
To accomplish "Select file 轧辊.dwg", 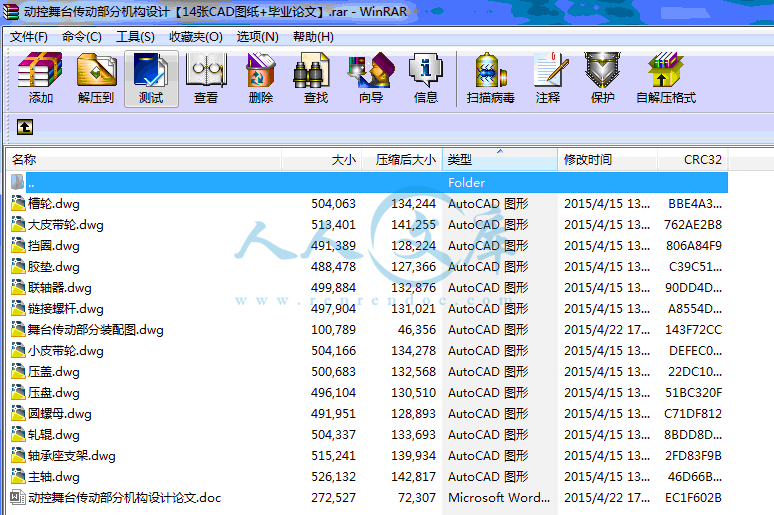I will click(x=53, y=435).
